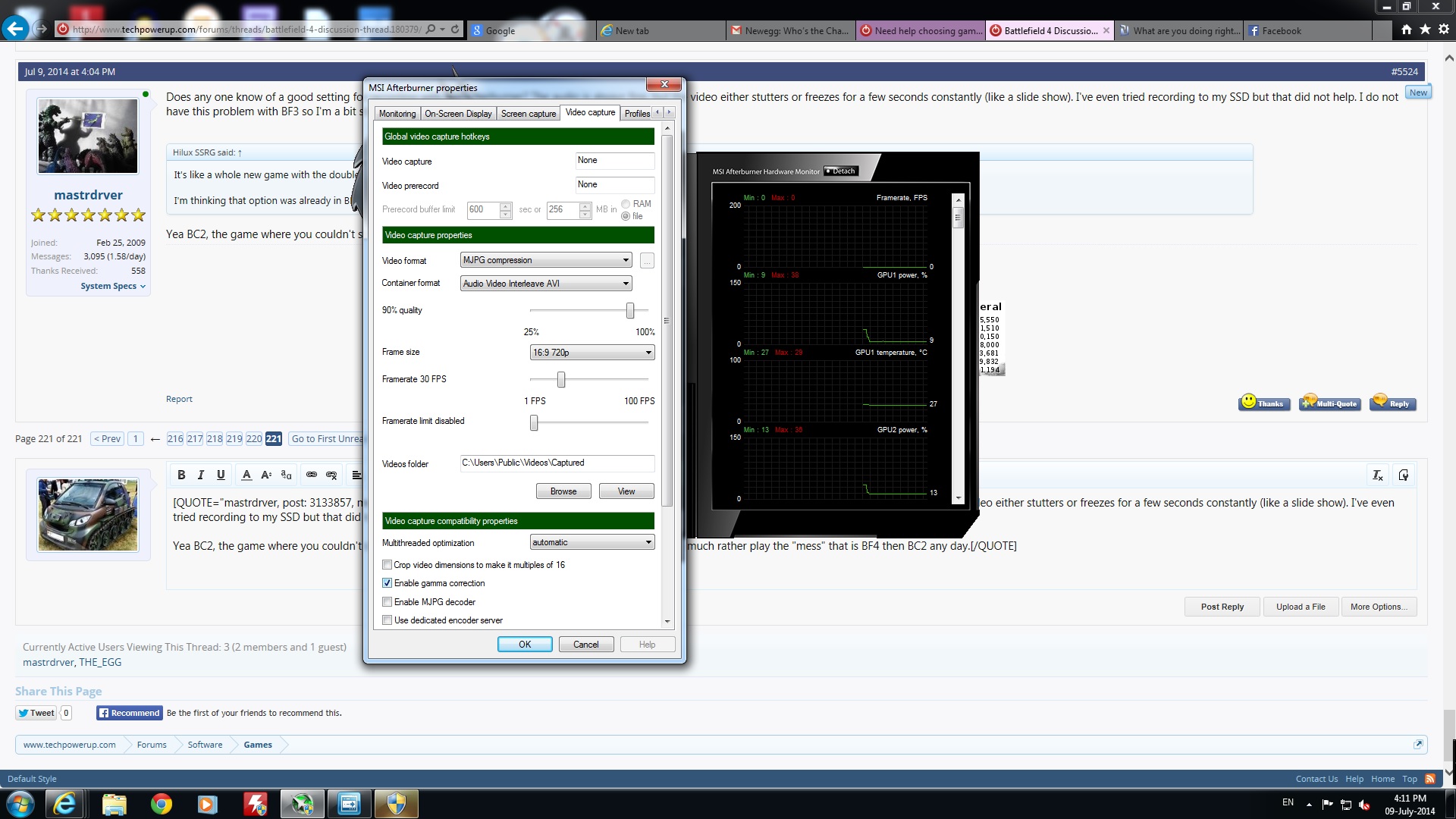Expand System Specs under mastrdrver
The image size is (1456, 819).
click(113, 286)
